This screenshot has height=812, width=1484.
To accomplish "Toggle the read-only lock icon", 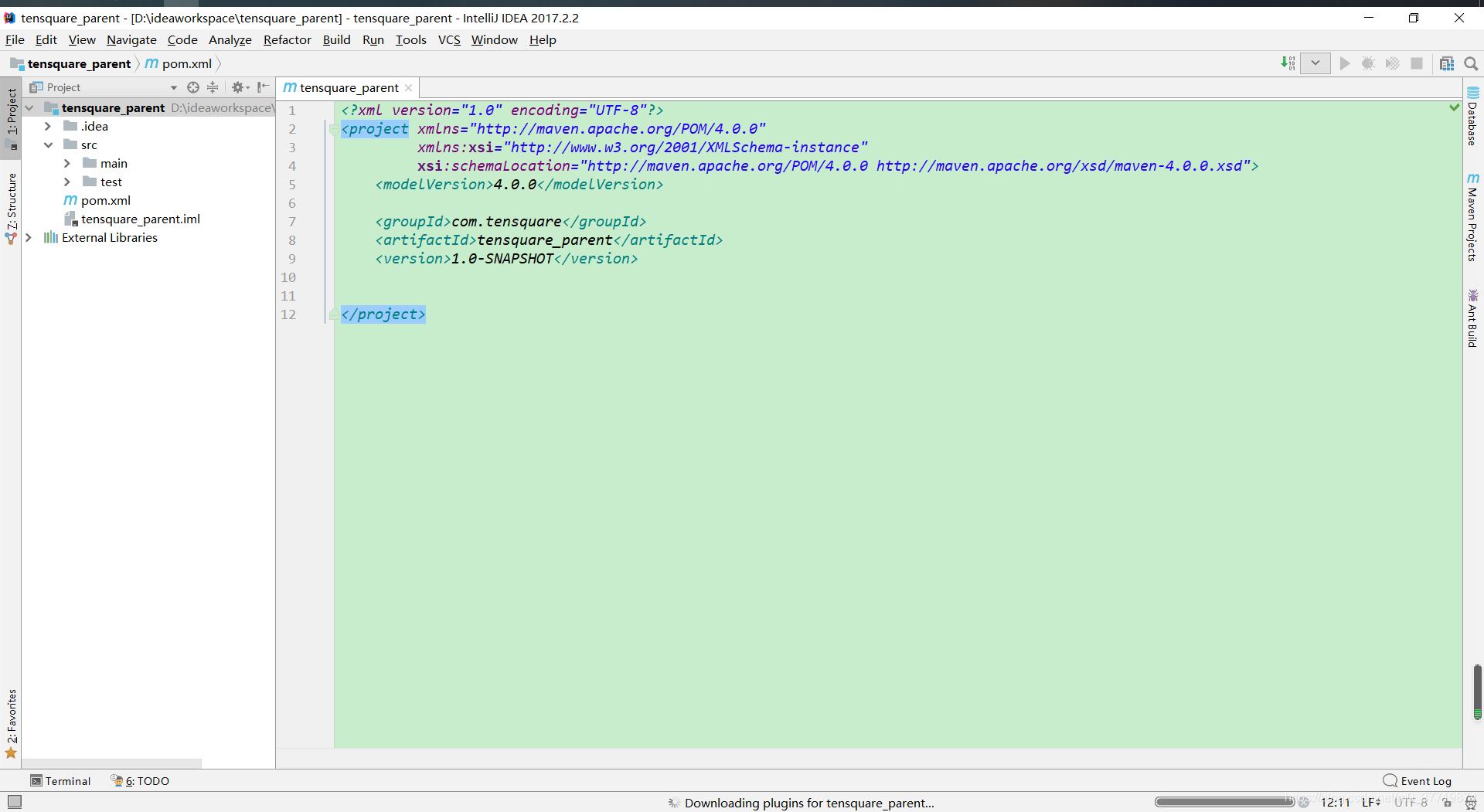I will tap(1448, 803).
